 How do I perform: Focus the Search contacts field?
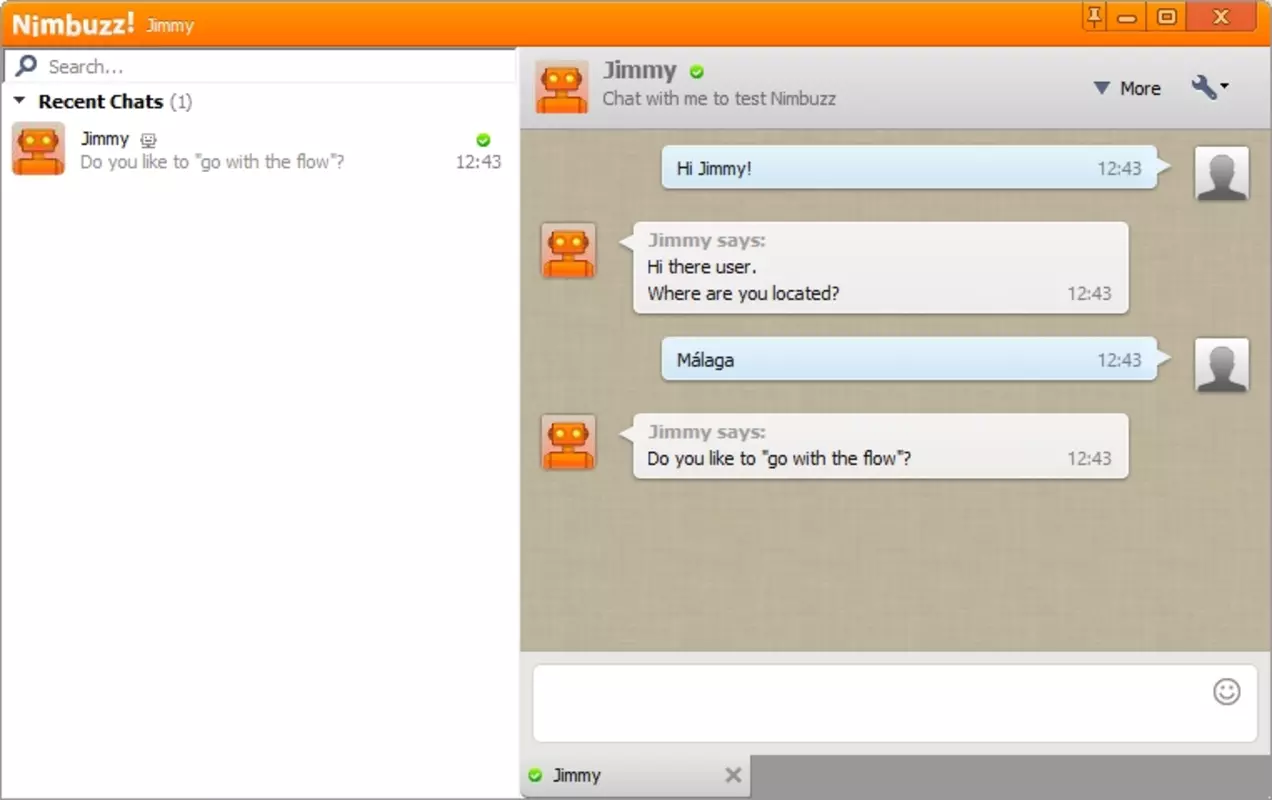pyautogui.click(x=260, y=66)
